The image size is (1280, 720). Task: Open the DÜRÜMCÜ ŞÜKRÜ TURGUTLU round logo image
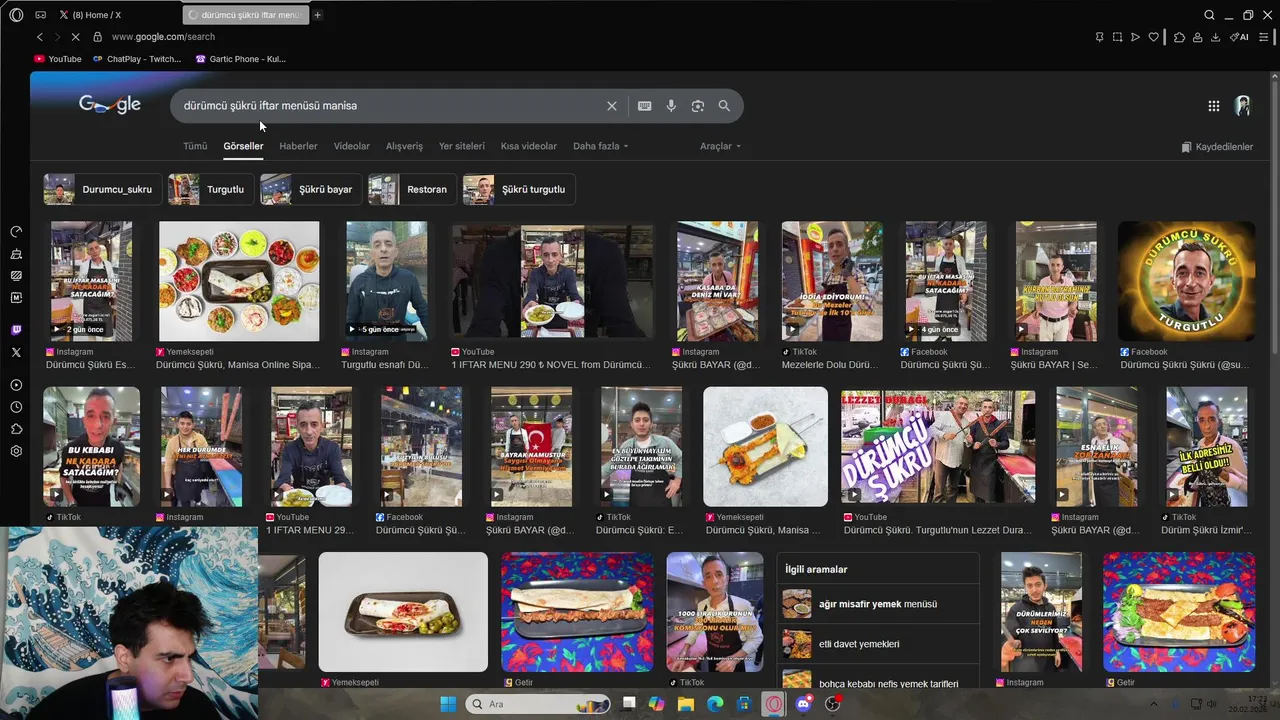(x=1186, y=281)
